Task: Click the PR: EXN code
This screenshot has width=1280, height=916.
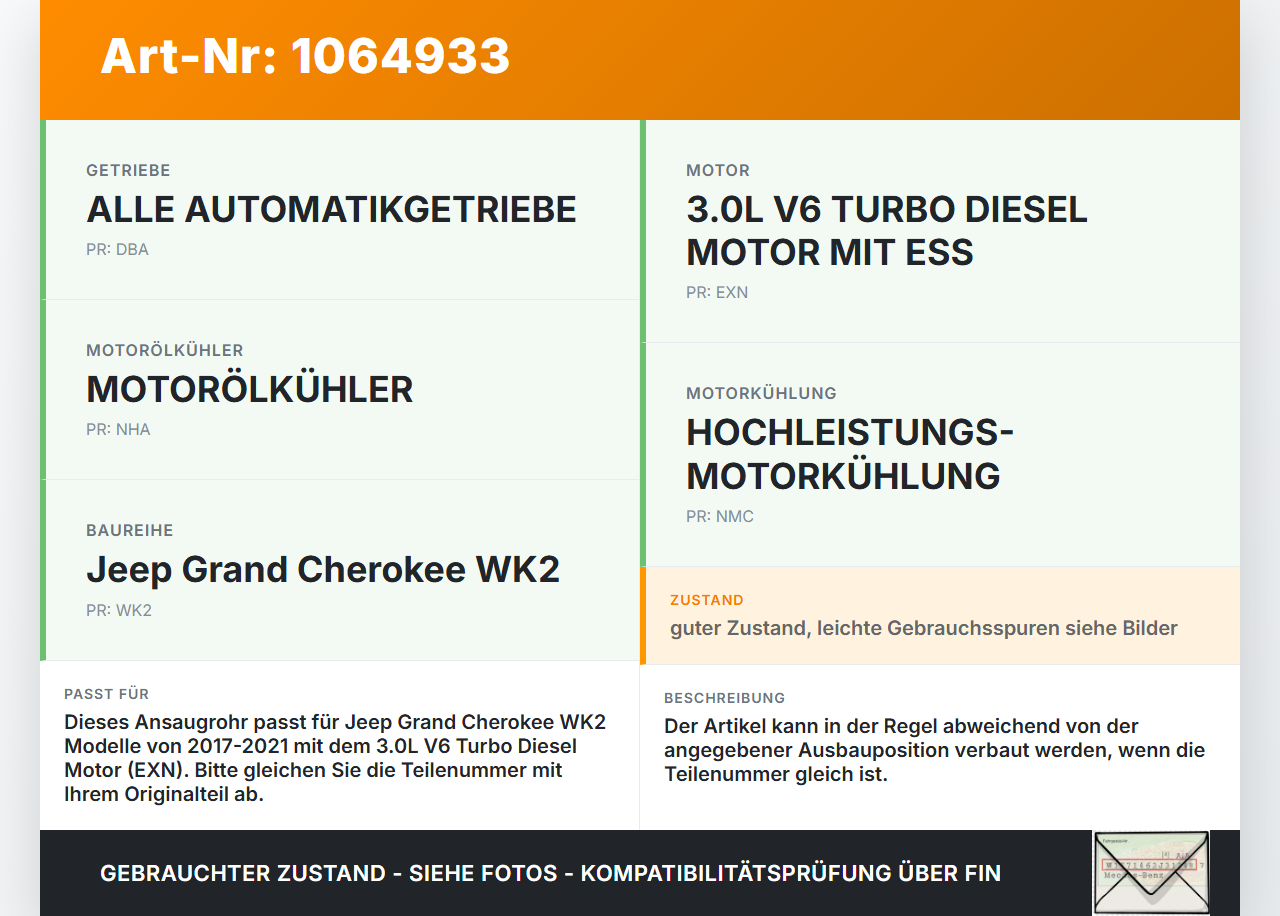Action: pos(717,293)
